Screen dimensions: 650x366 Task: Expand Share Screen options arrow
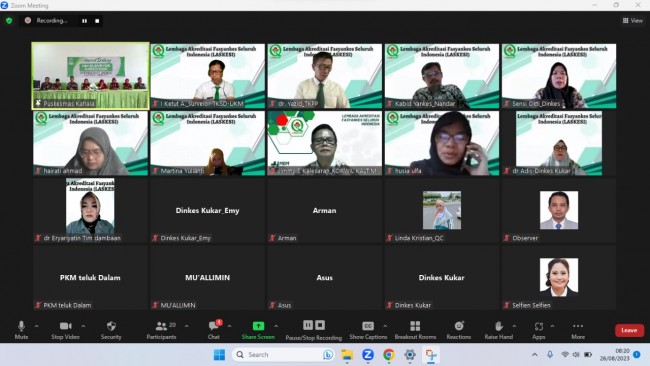pyautogui.click(x=276, y=326)
